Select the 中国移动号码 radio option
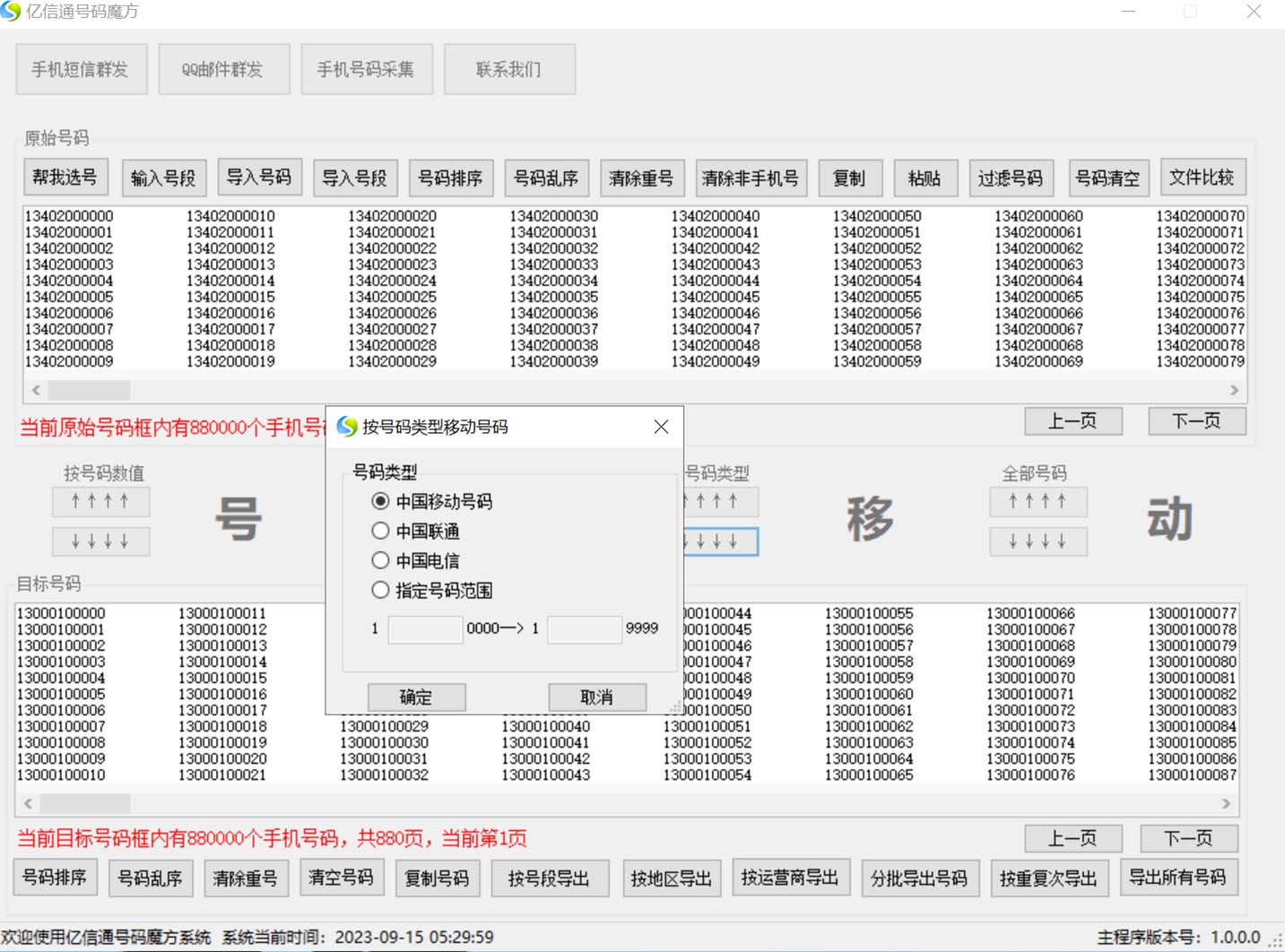Screen dimensions: 1285x952 [x=381, y=501]
